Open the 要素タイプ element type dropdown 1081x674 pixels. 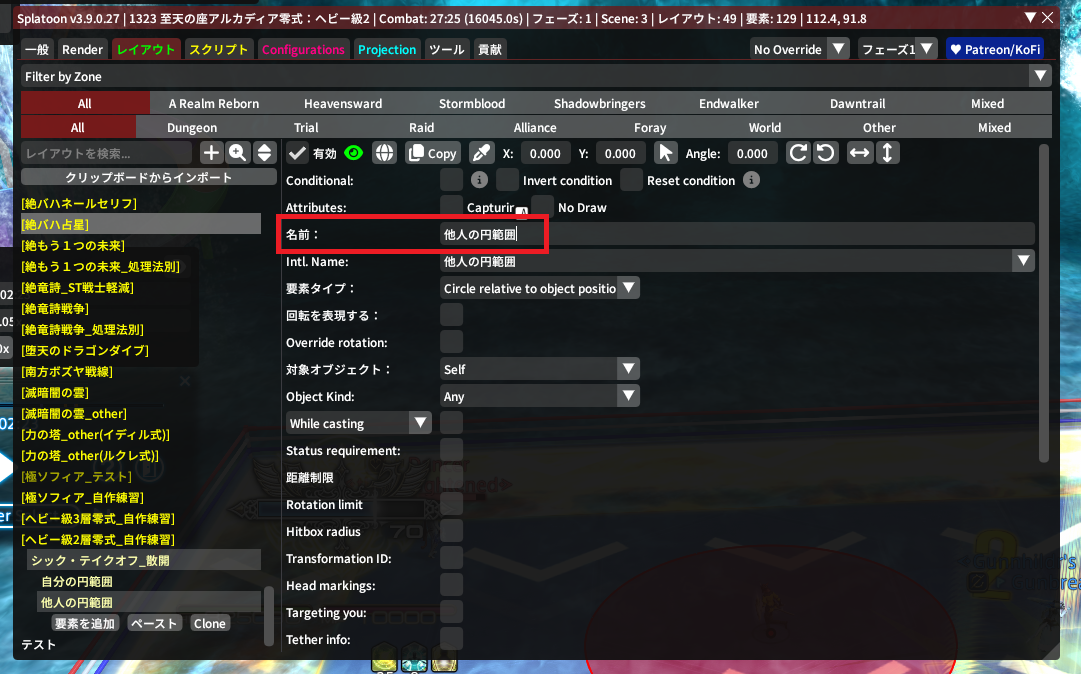tap(539, 288)
